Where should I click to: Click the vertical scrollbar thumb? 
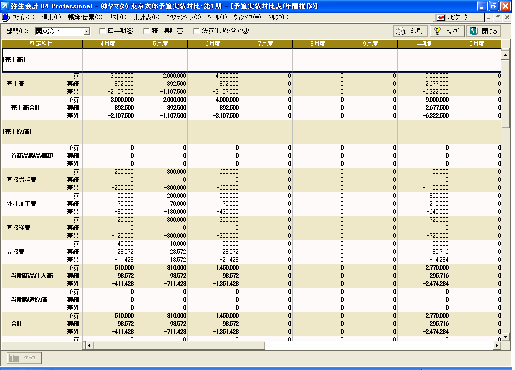tap(505, 93)
